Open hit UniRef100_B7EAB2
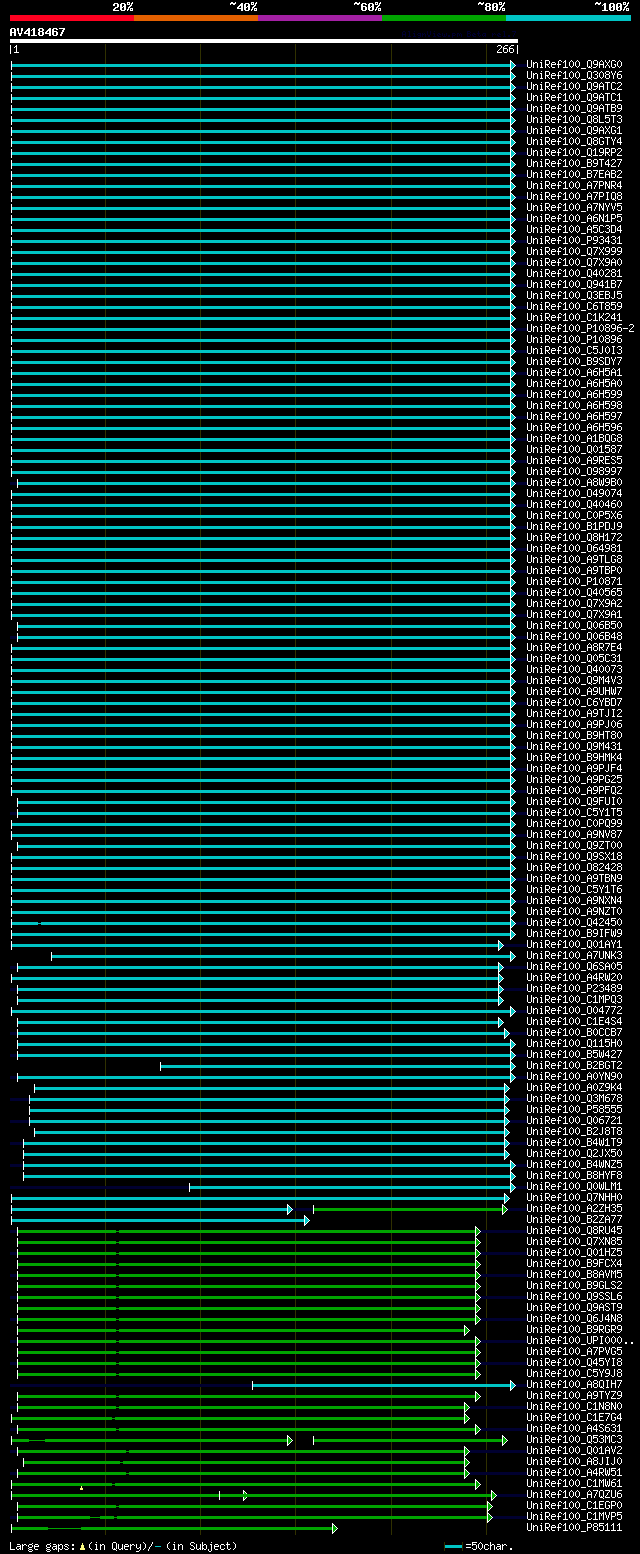The image size is (640, 1554). pos(574,174)
